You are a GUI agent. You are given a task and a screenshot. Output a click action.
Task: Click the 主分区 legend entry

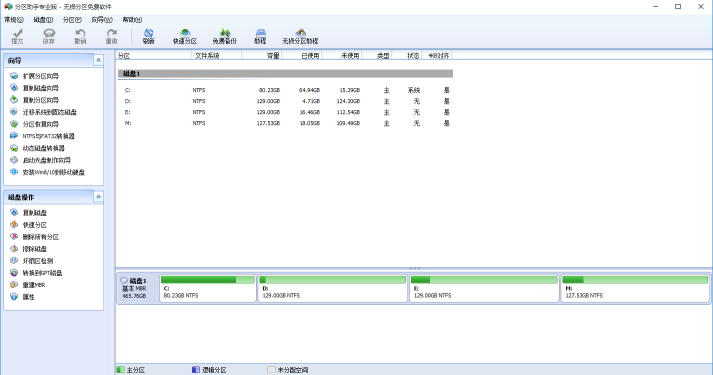tap(131, 370)
